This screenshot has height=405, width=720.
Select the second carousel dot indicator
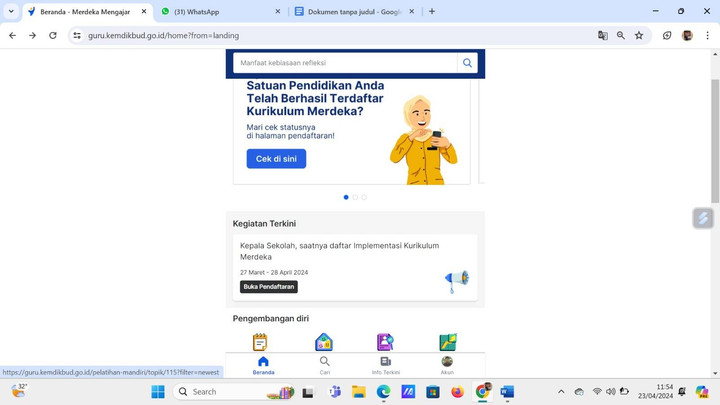pos(355,197)
